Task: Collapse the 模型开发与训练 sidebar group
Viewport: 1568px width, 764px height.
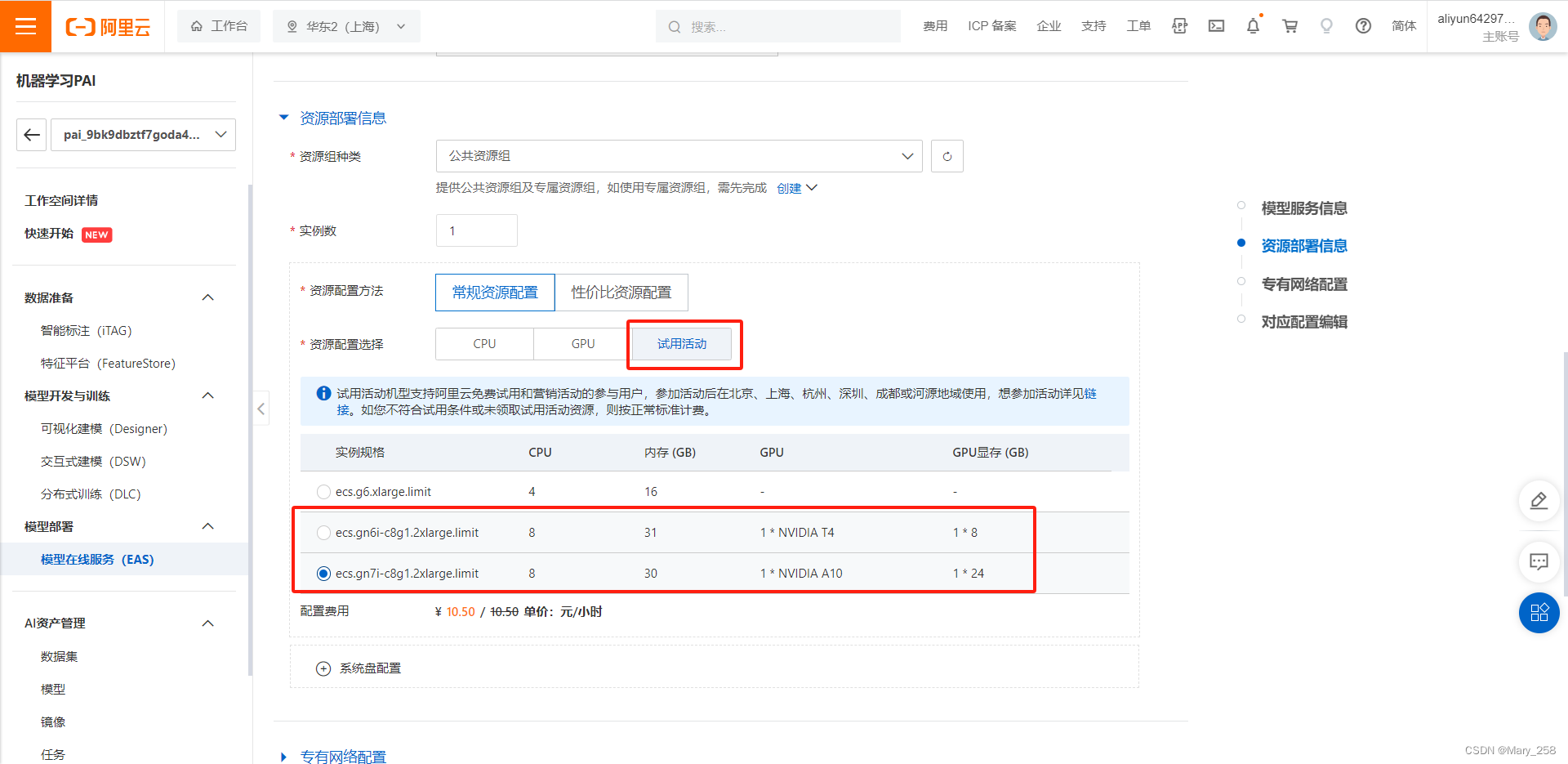Action: tap(208, 395)
